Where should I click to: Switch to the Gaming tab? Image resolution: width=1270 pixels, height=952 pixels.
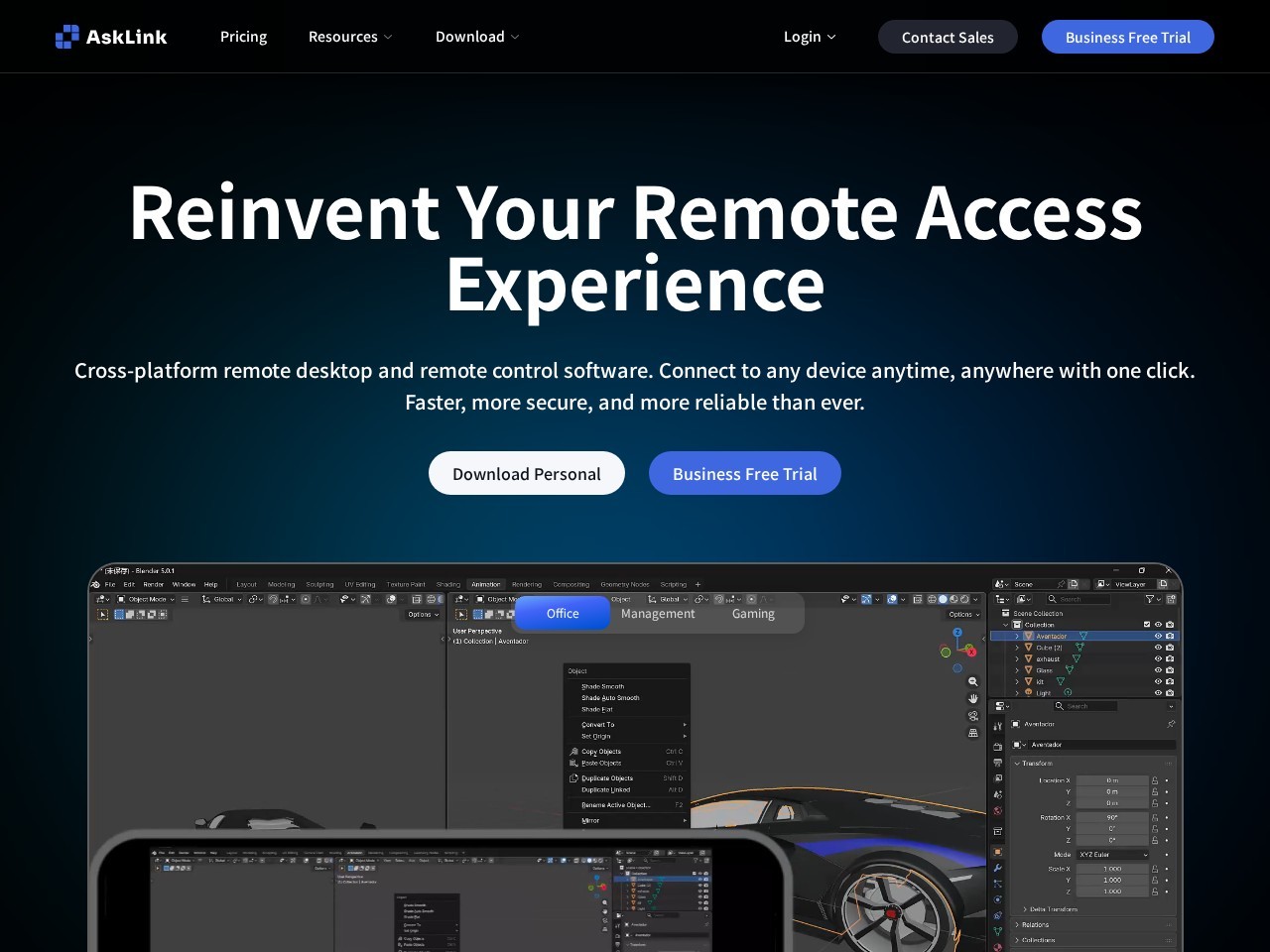click(x=753, y=614)
